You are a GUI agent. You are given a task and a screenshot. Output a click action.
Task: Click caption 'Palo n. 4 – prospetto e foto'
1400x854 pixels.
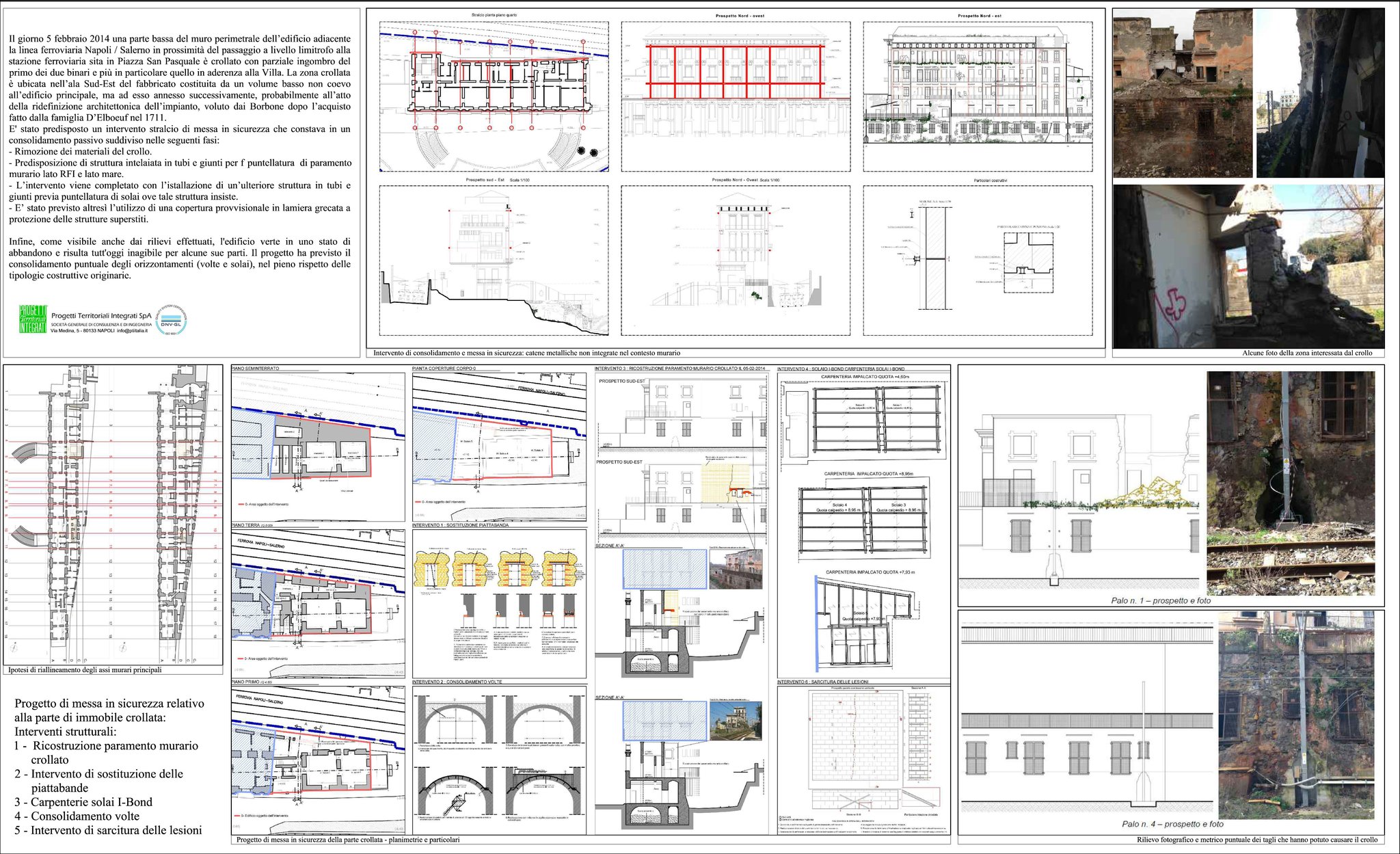pyautogui.click(x=1172, y=824)
